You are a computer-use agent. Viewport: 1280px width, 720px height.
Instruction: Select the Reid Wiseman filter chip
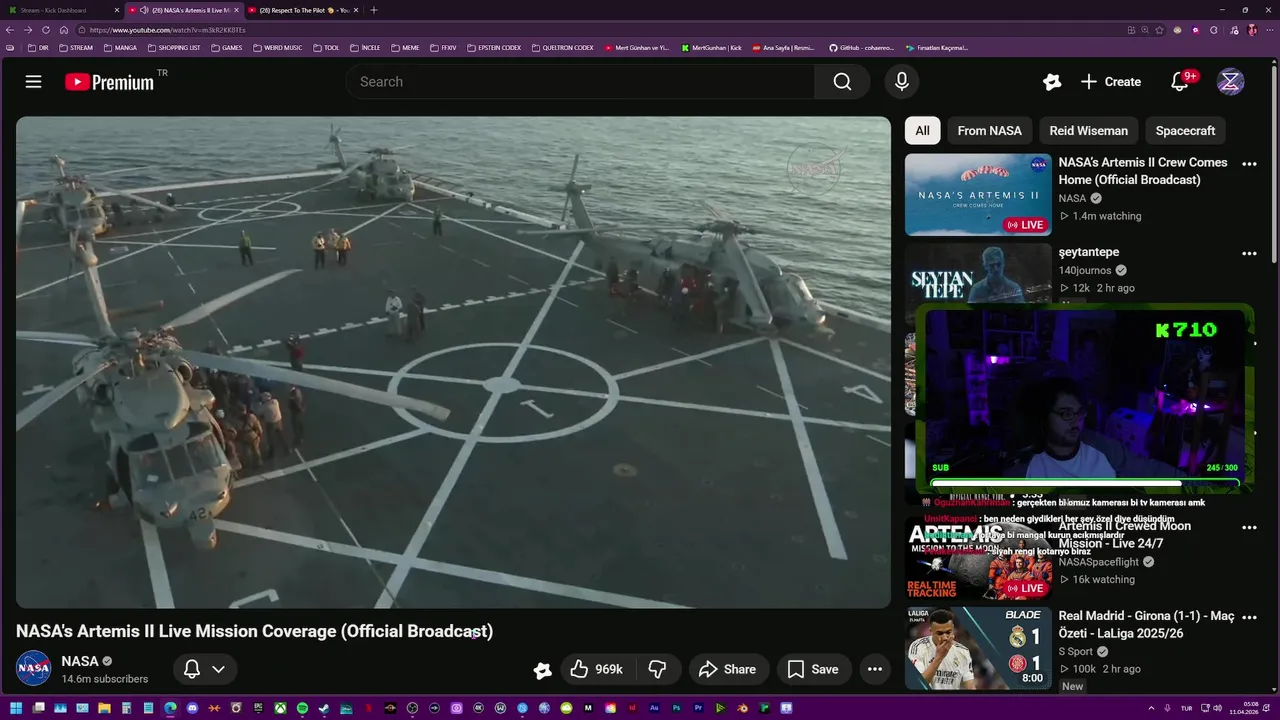(x=1088, y=131)
